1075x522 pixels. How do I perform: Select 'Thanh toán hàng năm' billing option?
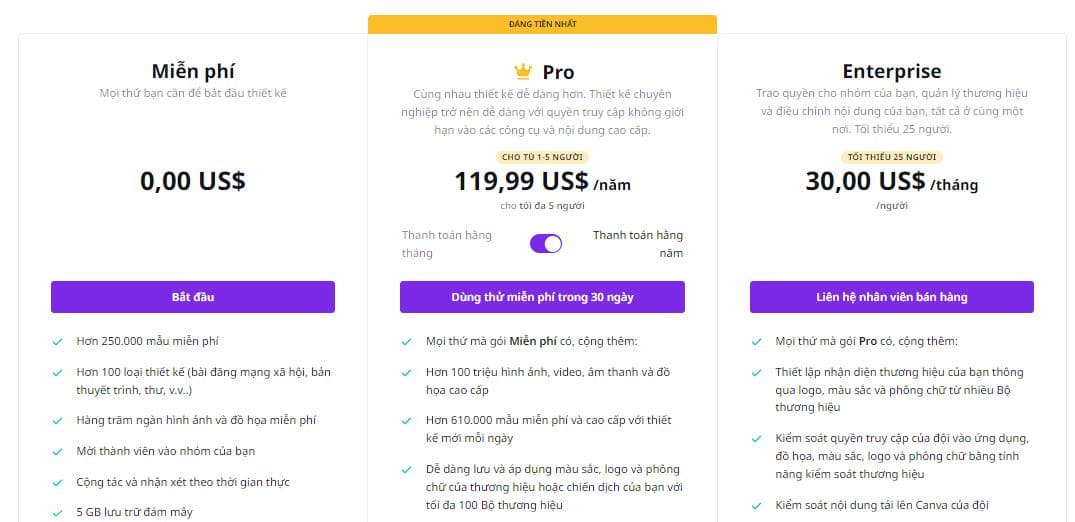tap(638, 244)
